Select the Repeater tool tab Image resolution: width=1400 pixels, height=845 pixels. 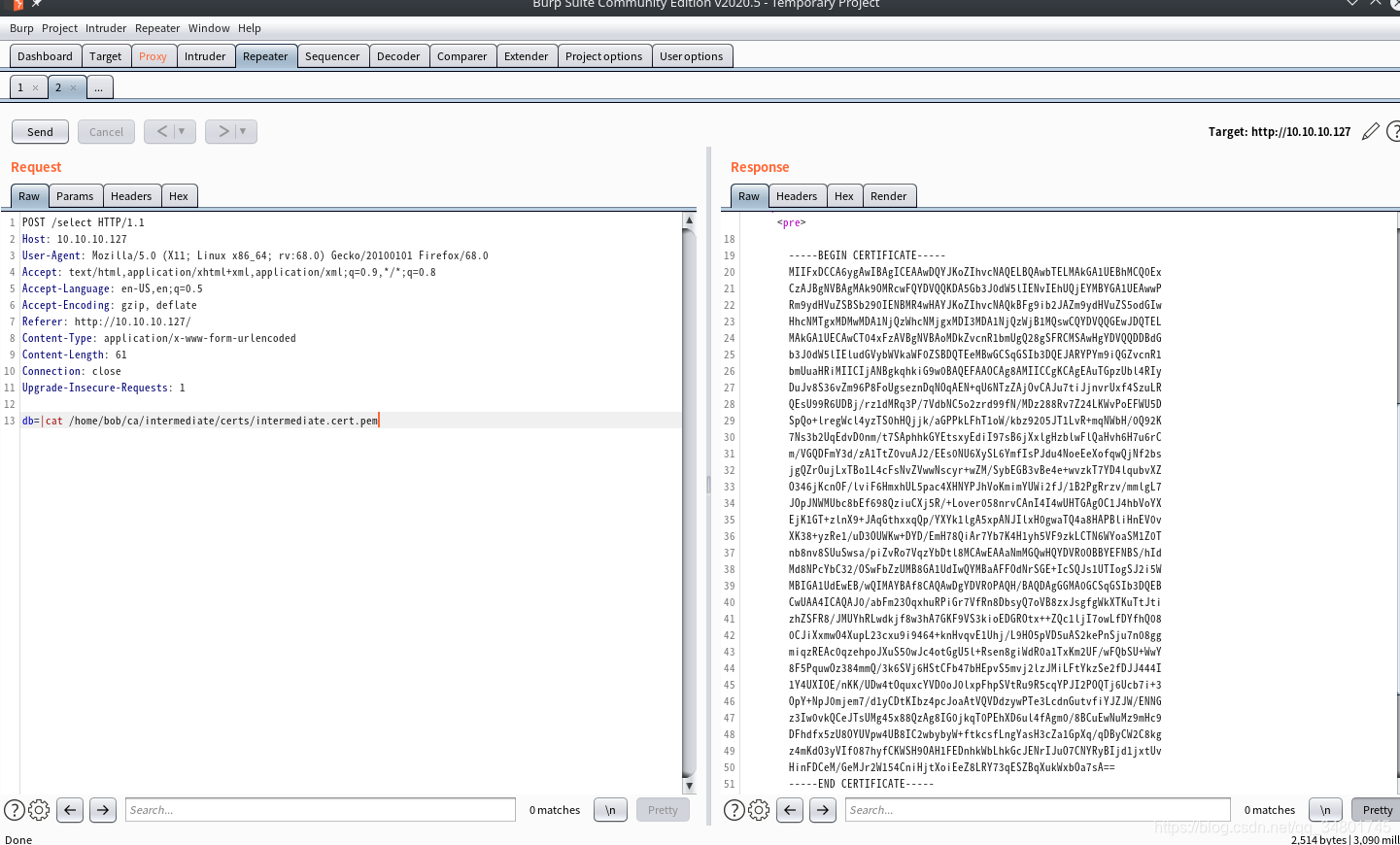(265, 56)
